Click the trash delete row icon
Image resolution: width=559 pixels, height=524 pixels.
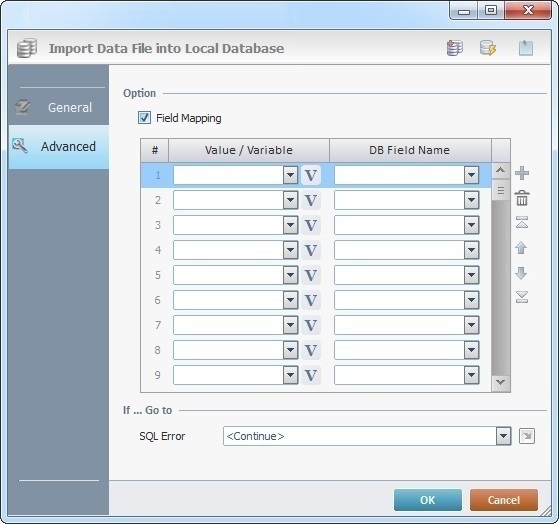point(522,198)
